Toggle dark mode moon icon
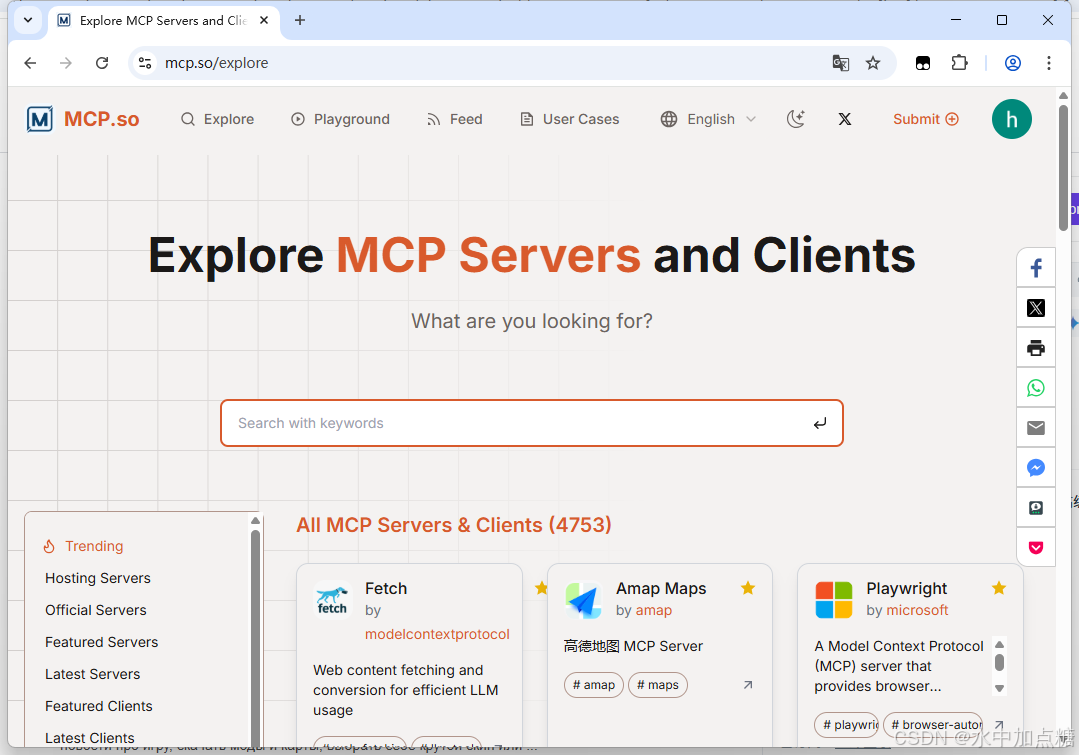 point(795,119)
